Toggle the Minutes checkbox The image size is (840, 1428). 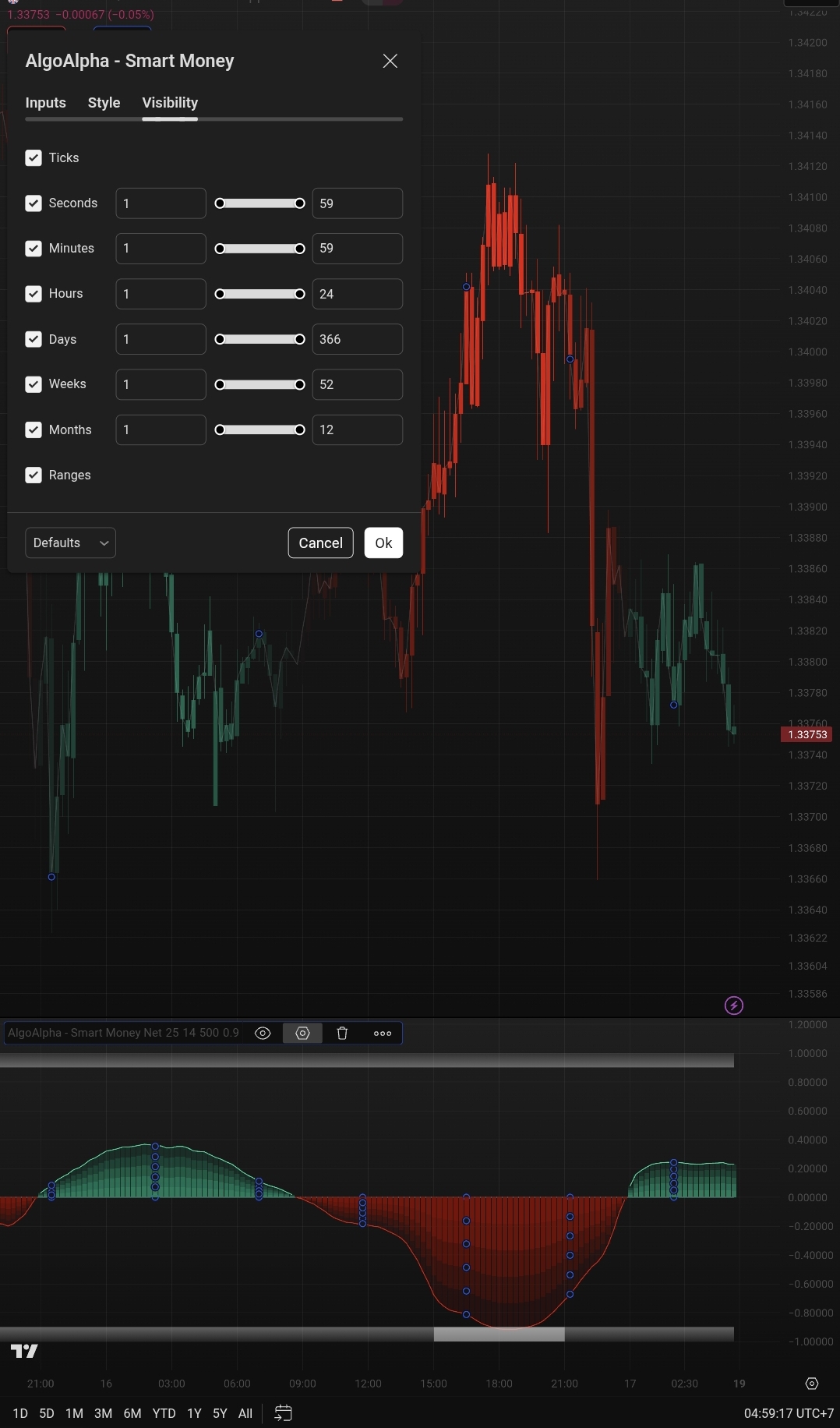pyautogui.click(x=34, y=249)
